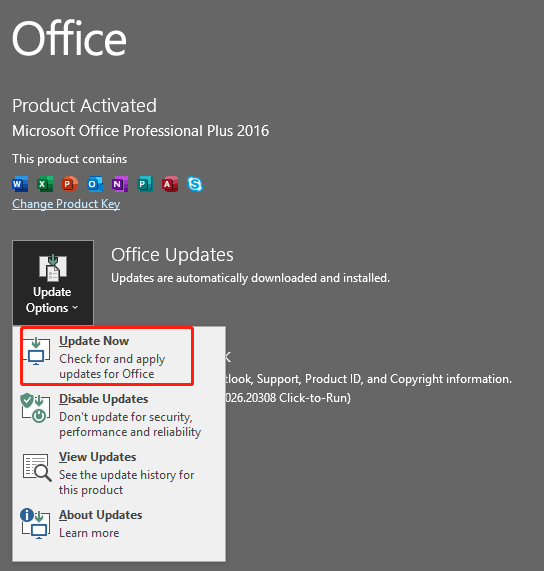Click the "Click-to-Run)" version text
This screenshot has width=544, height=571.
(x=315, y=398)
